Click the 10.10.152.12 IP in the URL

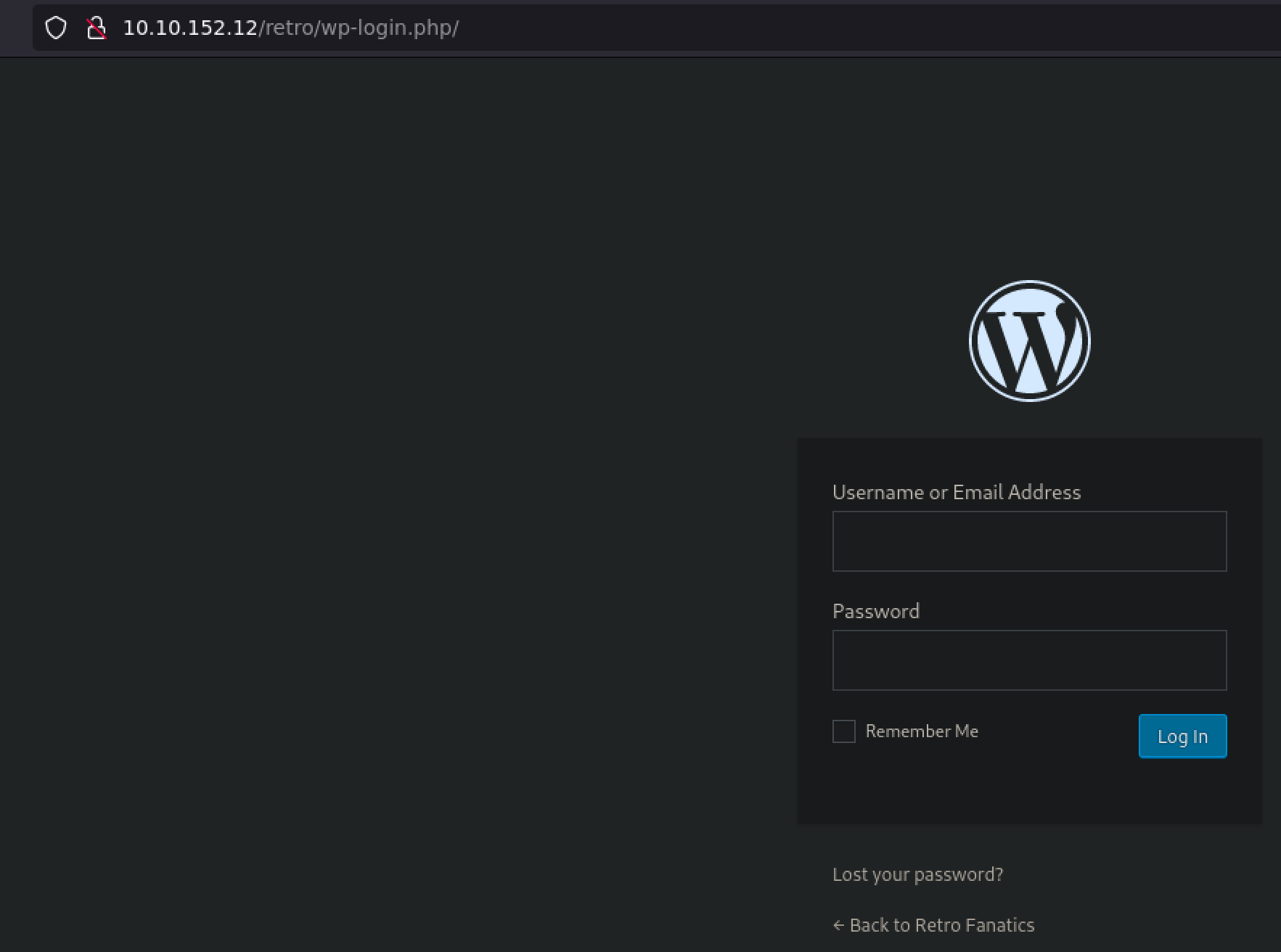coord(190,28)
